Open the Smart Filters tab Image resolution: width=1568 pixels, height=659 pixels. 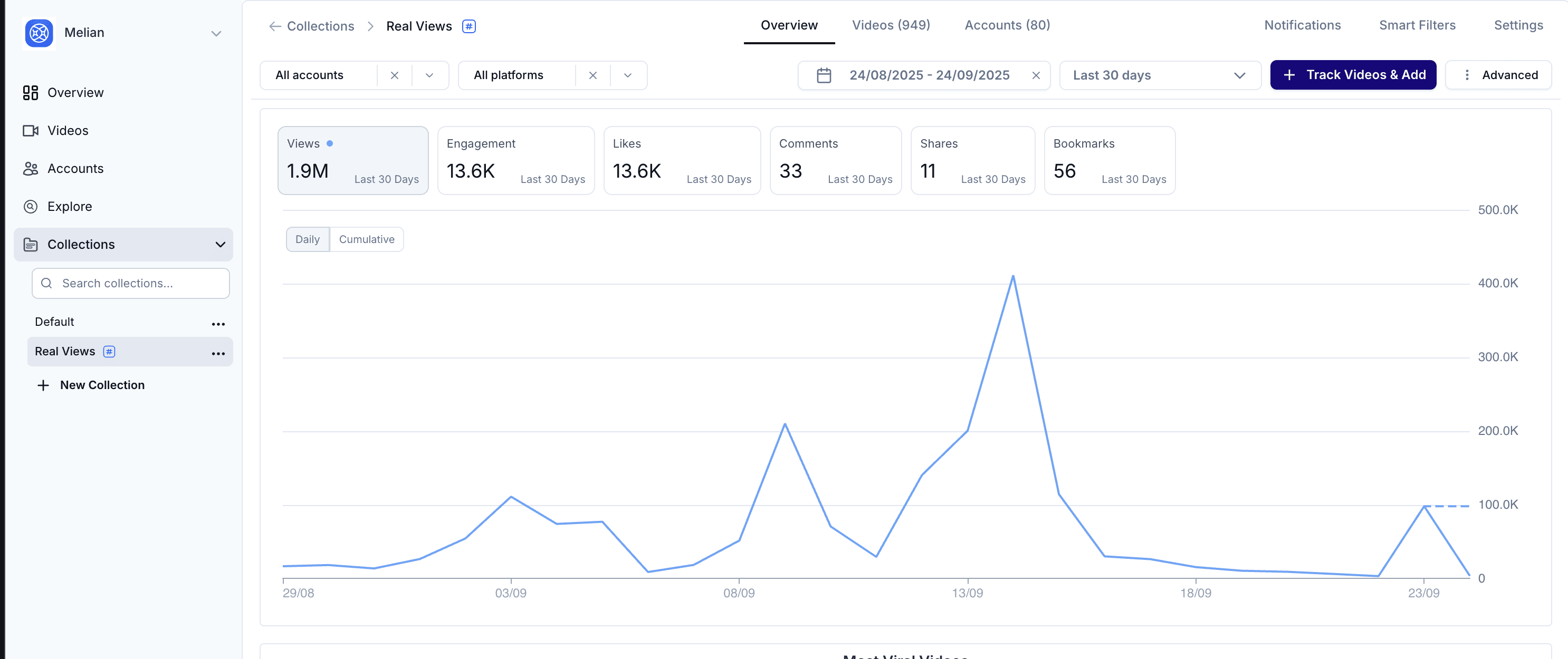(x=1417, y=25)
